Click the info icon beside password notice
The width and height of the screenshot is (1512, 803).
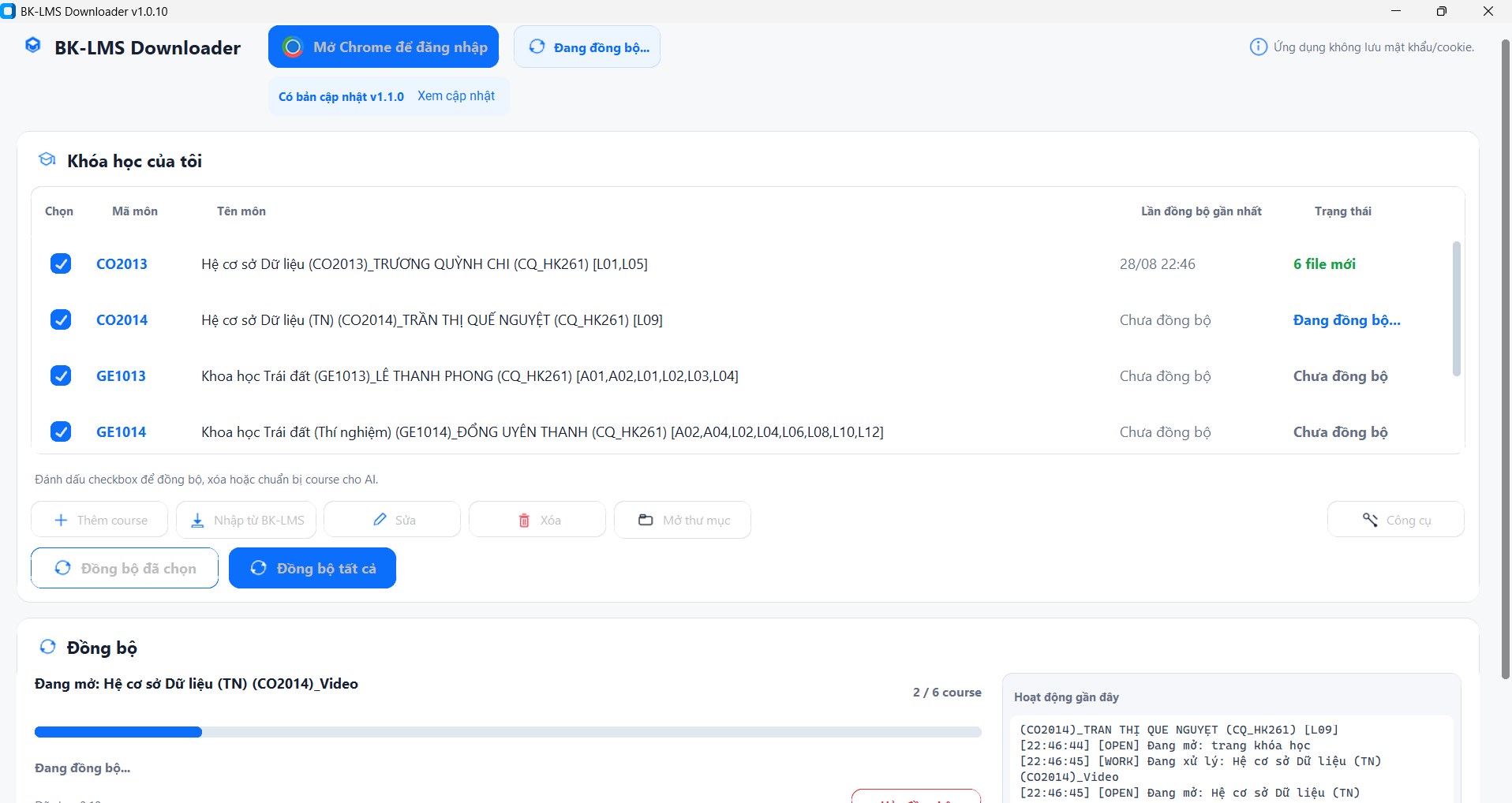click(x=1259, y=47)
